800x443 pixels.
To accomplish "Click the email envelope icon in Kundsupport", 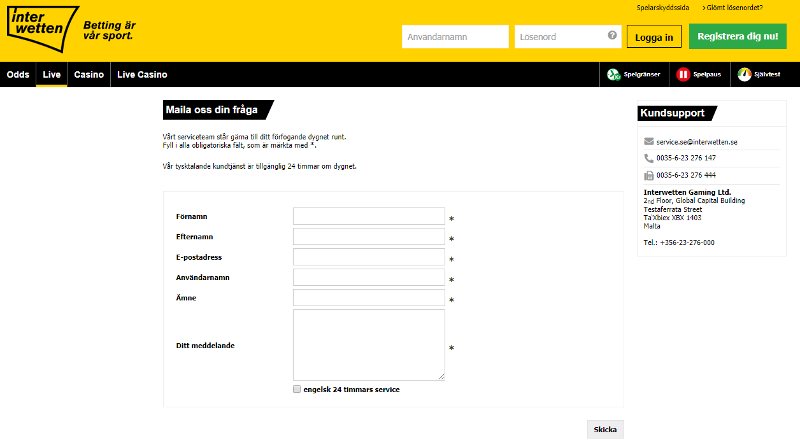I will pos(648,141).
